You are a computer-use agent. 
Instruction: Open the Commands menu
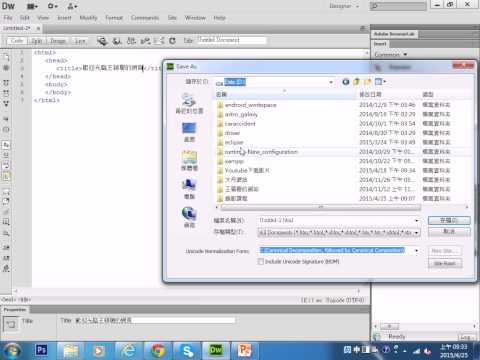[145, 18]
